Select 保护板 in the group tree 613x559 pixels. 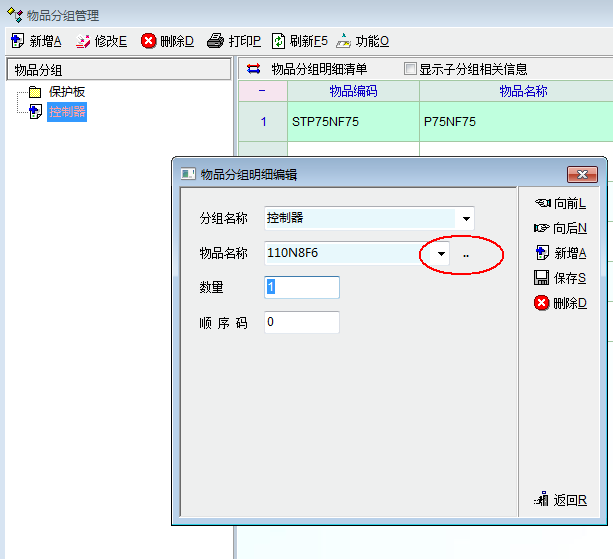coord(67,92)
